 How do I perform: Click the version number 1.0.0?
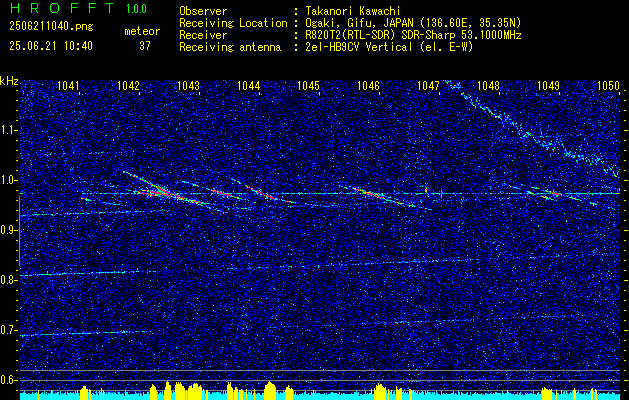click(136, 9)
